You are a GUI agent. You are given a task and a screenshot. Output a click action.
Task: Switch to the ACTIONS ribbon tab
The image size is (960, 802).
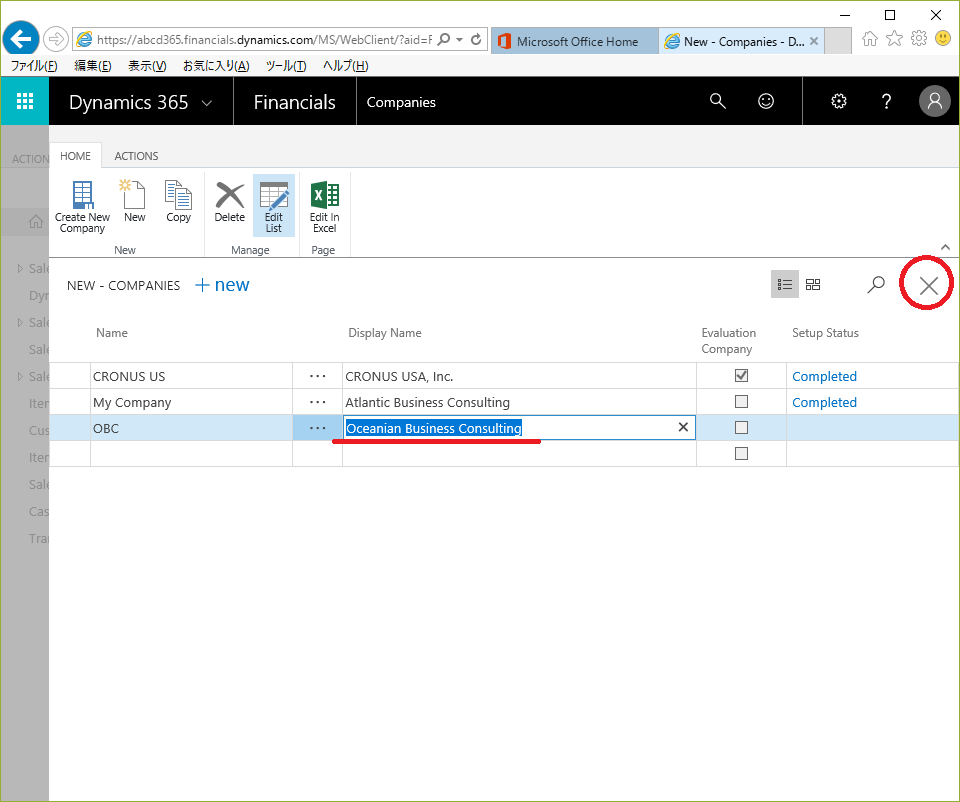pyautogui.click(x=136, y=156)
